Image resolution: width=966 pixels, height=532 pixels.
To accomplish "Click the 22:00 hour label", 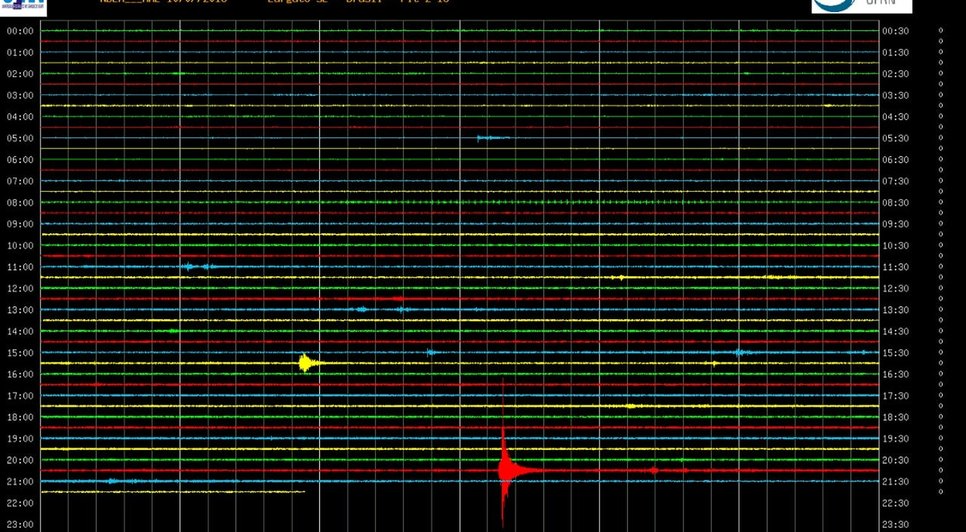I will pyautogui.click(x=20, y=503).
